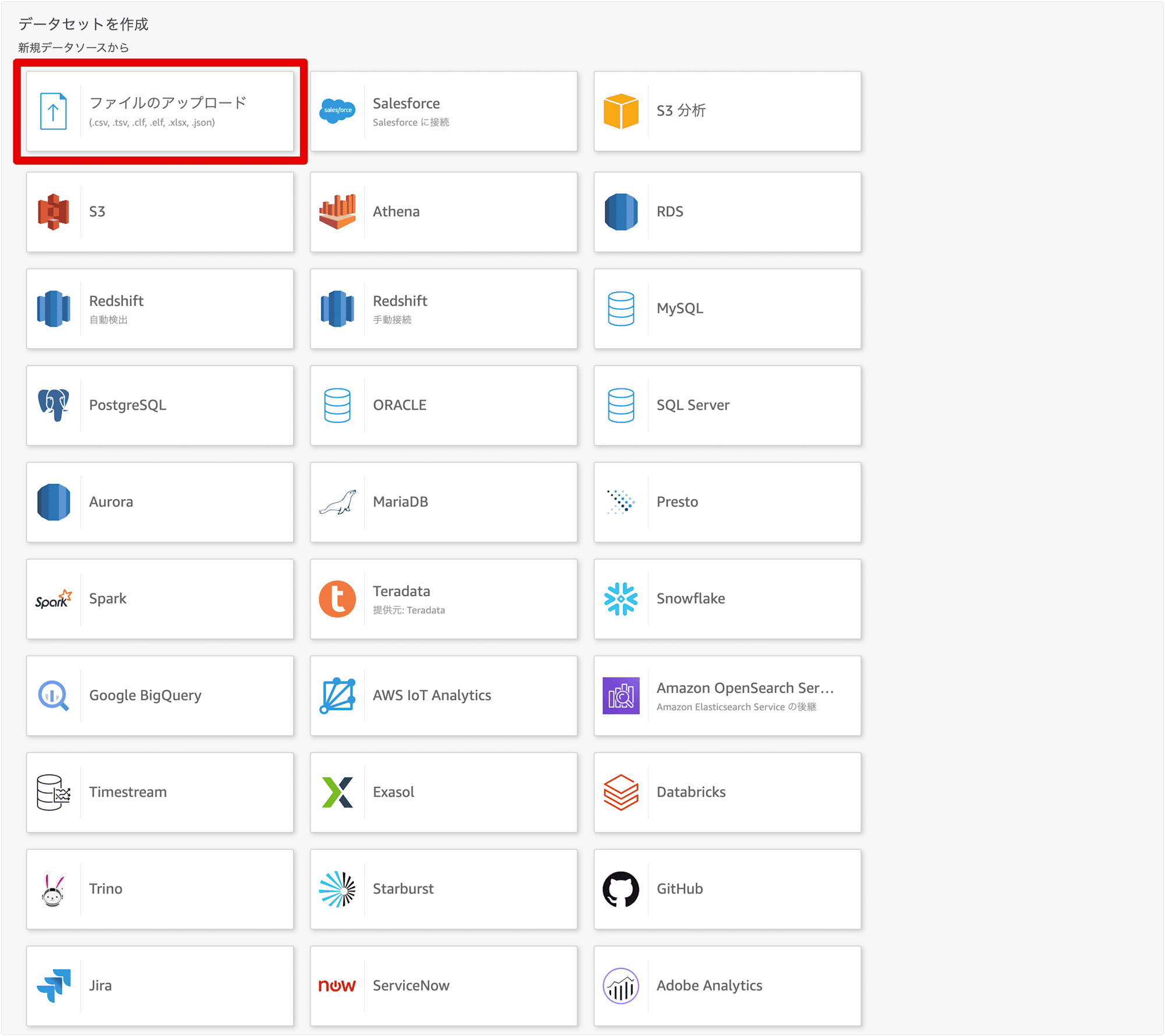
Task: Click the Starburst logo icon
Action: [x=337, y=889]
